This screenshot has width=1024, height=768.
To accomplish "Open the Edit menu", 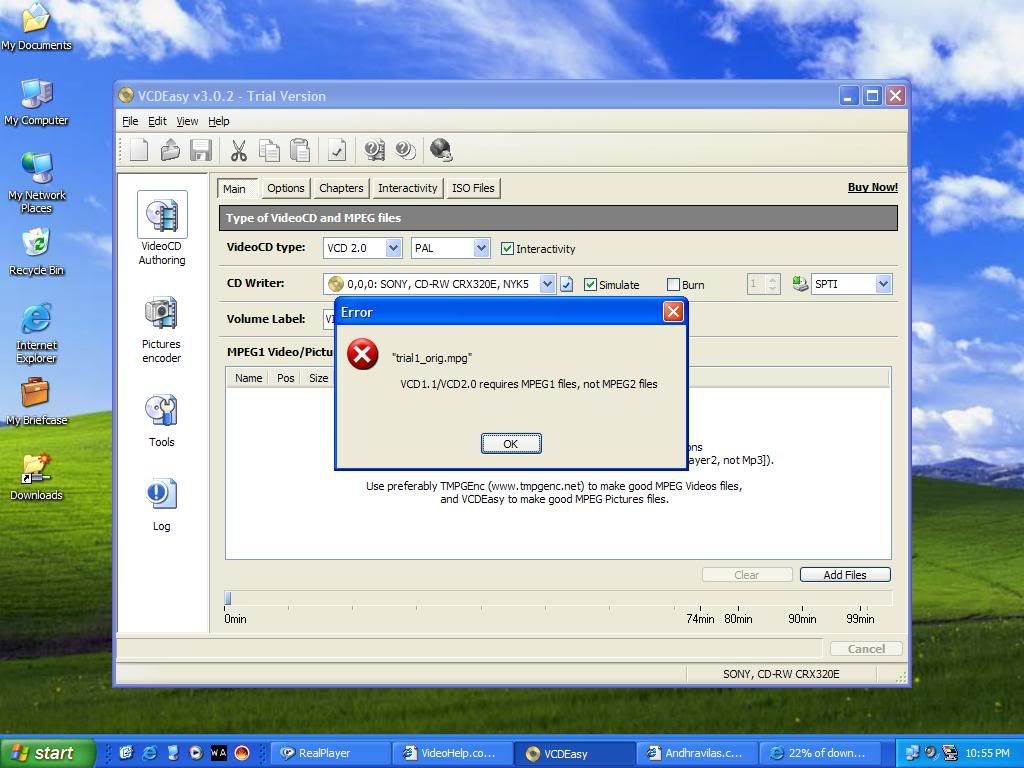I will pos(157,121).
